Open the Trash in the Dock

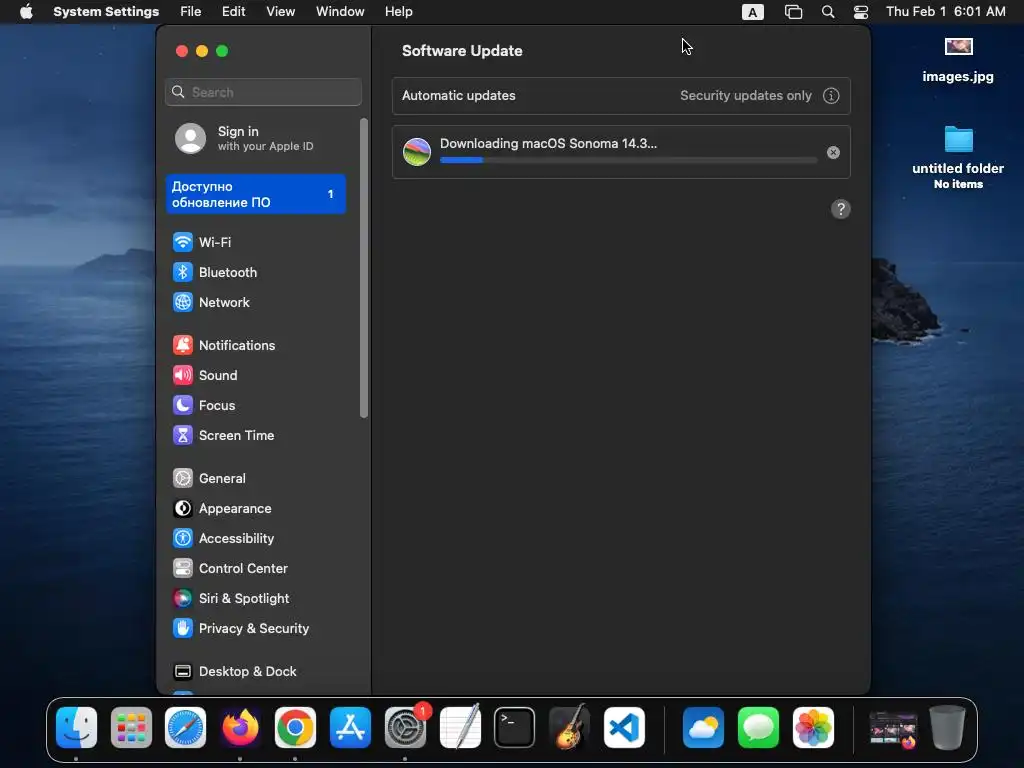click(x=947, y=728)
